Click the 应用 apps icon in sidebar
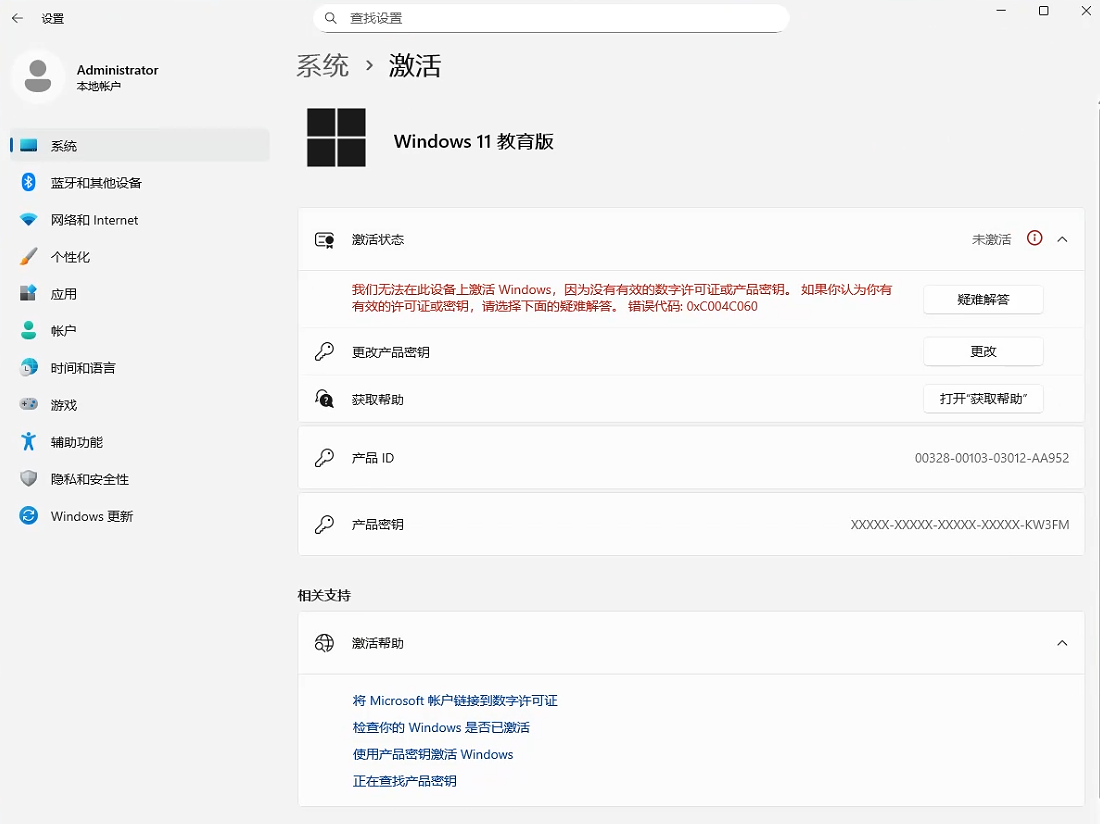 (29, 294)
